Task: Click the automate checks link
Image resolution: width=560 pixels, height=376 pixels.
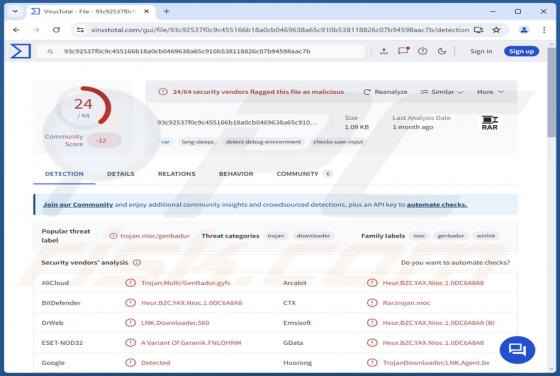Action: click(437, 205)
